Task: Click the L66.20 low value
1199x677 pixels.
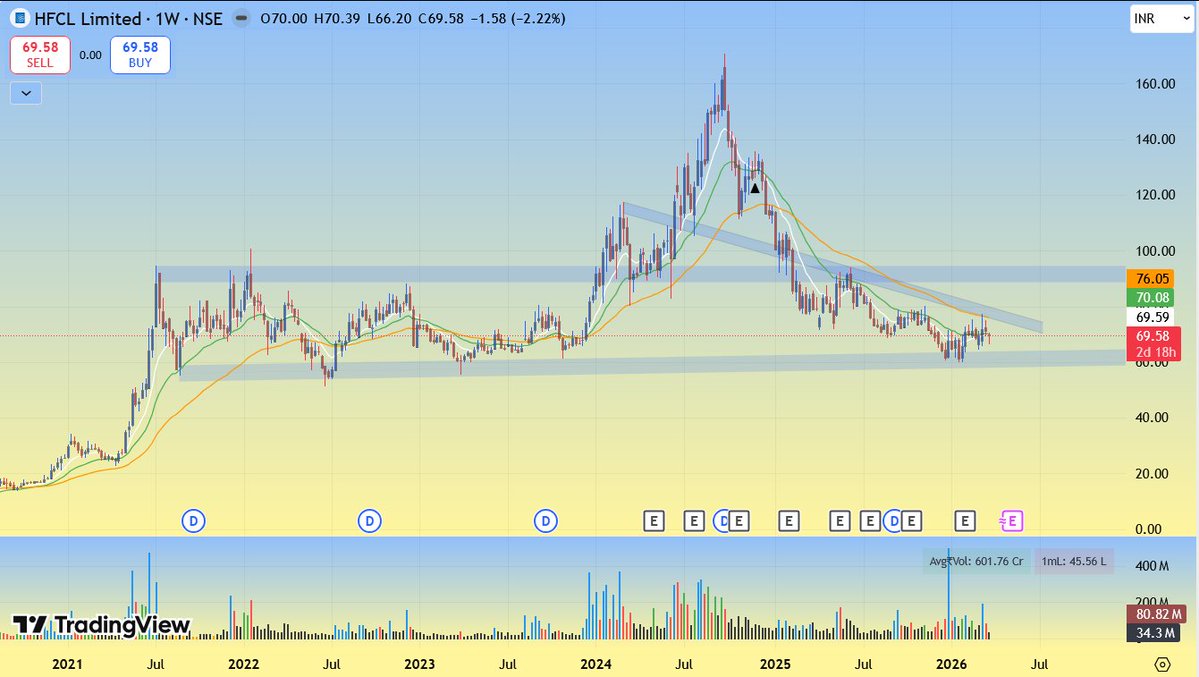Action: (388, 18)
